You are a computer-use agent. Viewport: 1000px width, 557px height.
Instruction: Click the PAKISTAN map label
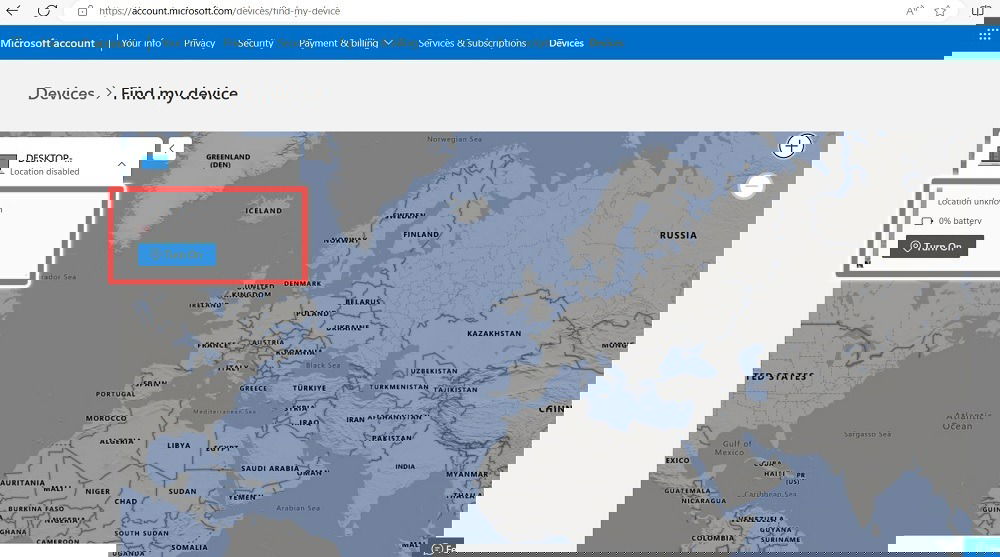(391, 438)
